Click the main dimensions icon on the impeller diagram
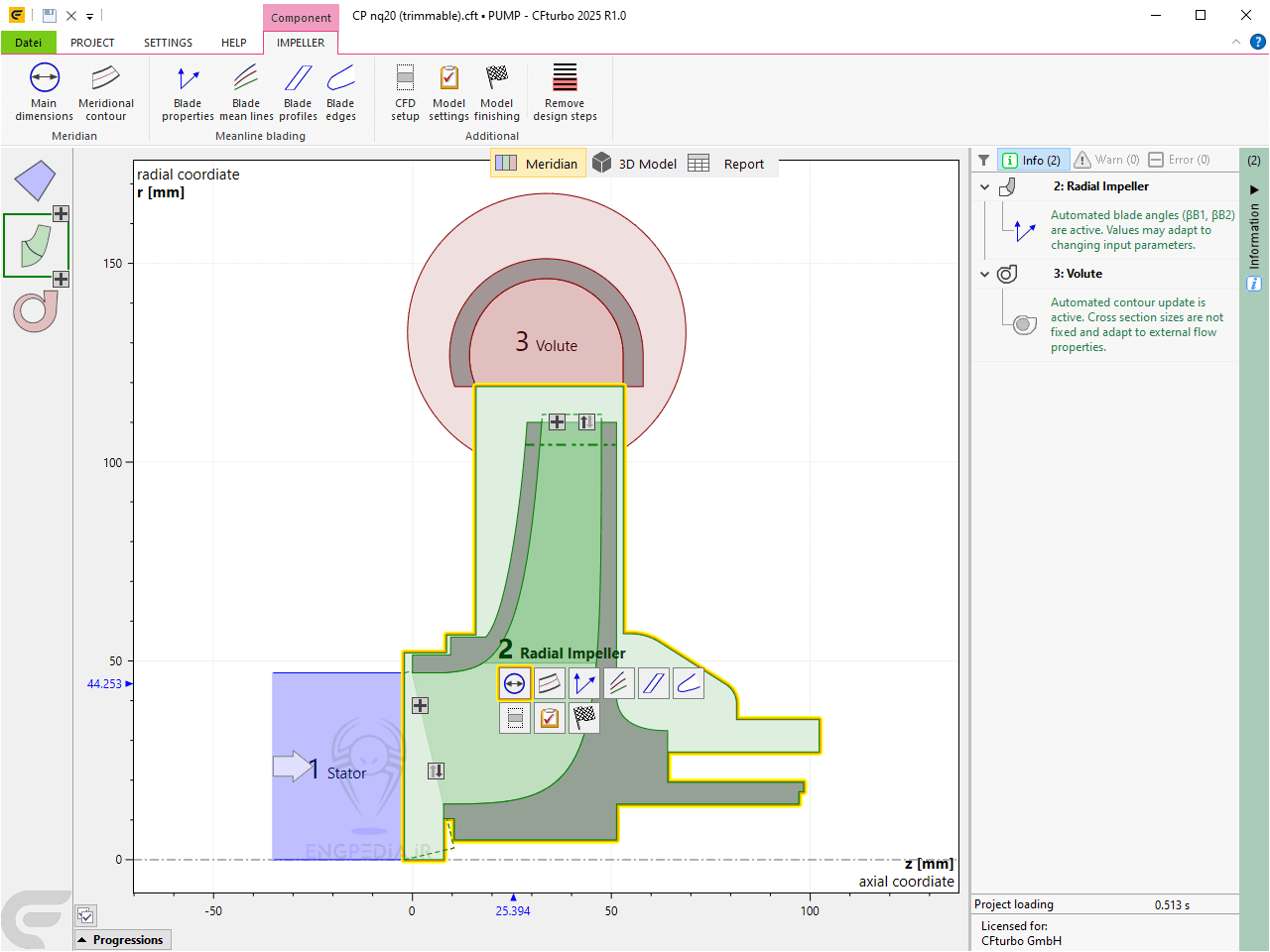Viewport: 1270px width, 952px height. [514, 683]
